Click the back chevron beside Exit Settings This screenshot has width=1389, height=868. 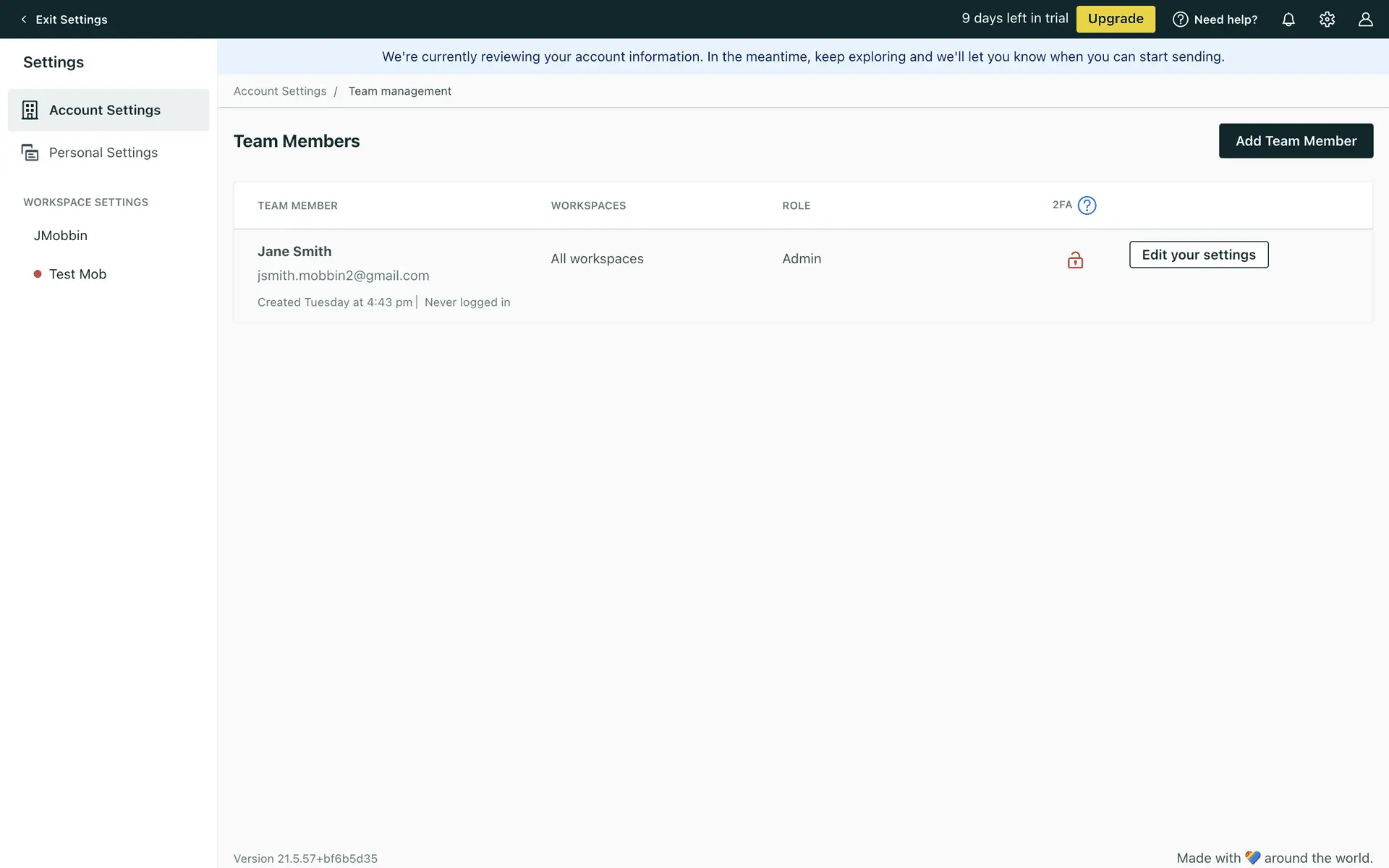[x=24, y=20]
